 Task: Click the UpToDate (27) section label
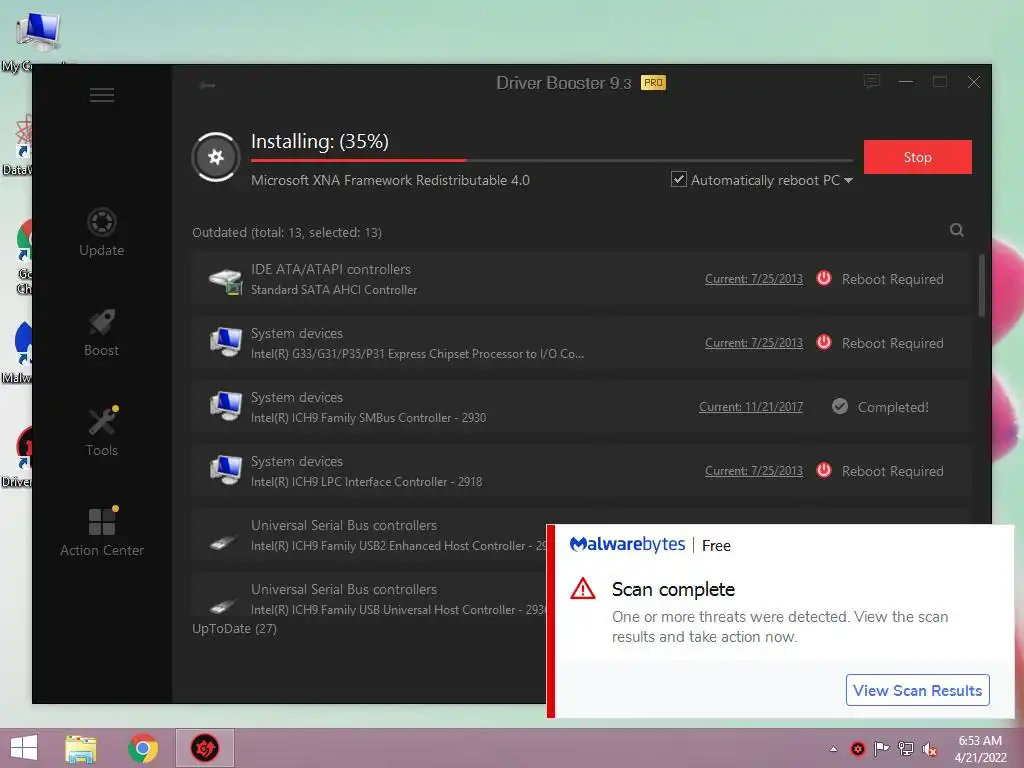coord(234,628)
